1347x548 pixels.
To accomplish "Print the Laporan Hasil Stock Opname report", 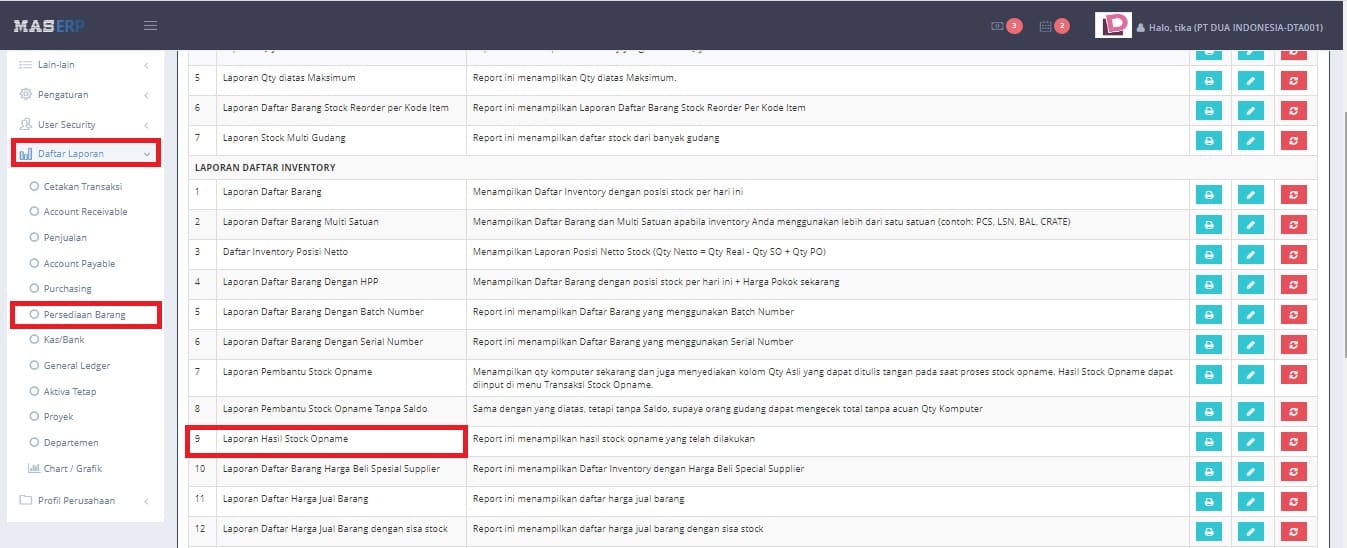I will (1208, 442).
